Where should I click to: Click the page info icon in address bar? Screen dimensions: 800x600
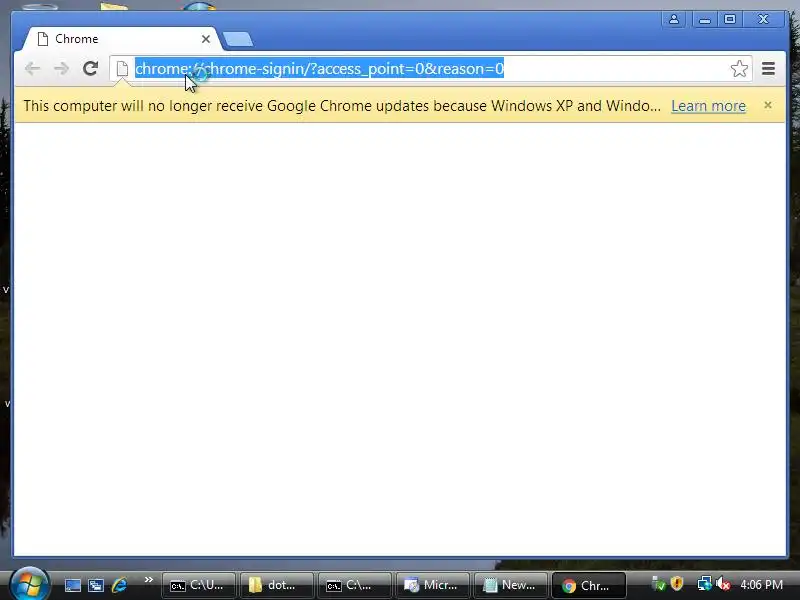[122, 68]
